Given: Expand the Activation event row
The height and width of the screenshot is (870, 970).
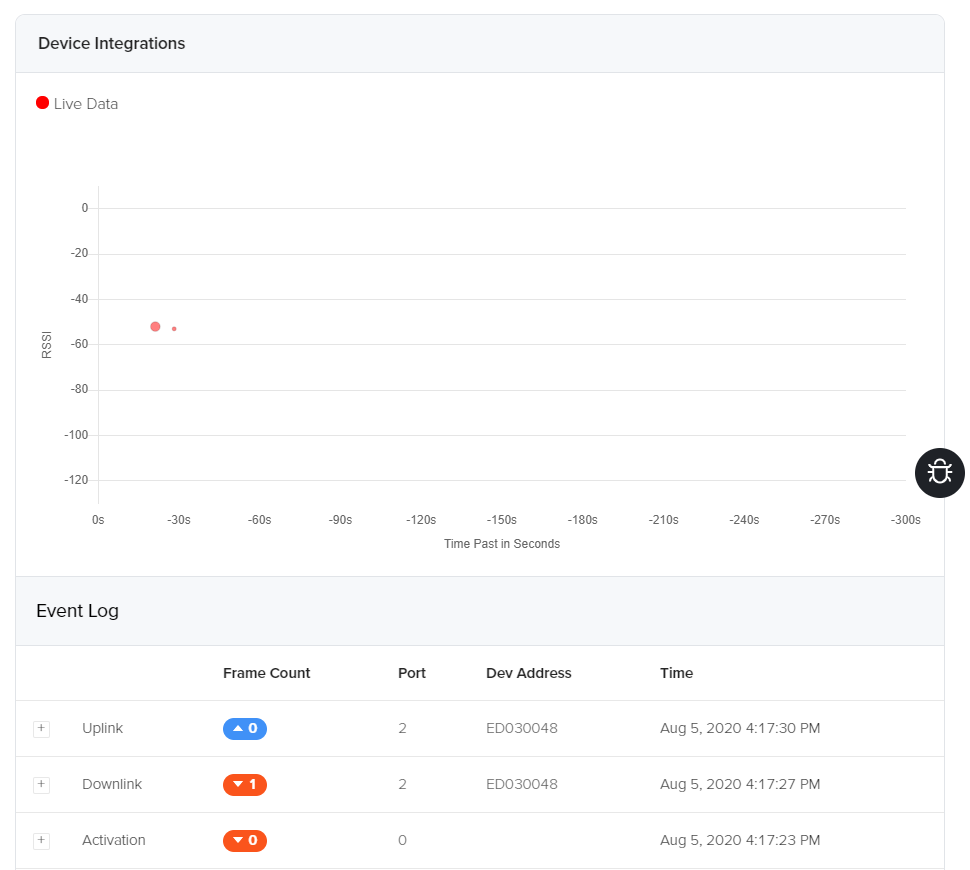Looking at the screenshot, I should click(41, 841).
